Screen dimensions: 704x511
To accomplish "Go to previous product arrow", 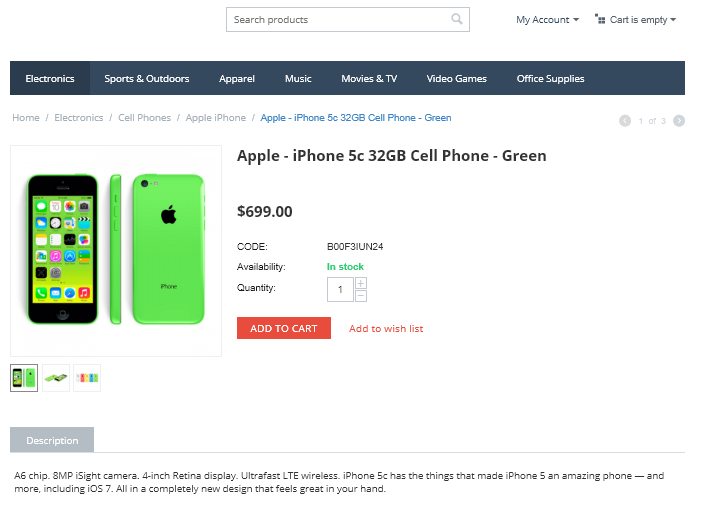I will point(625,121).
